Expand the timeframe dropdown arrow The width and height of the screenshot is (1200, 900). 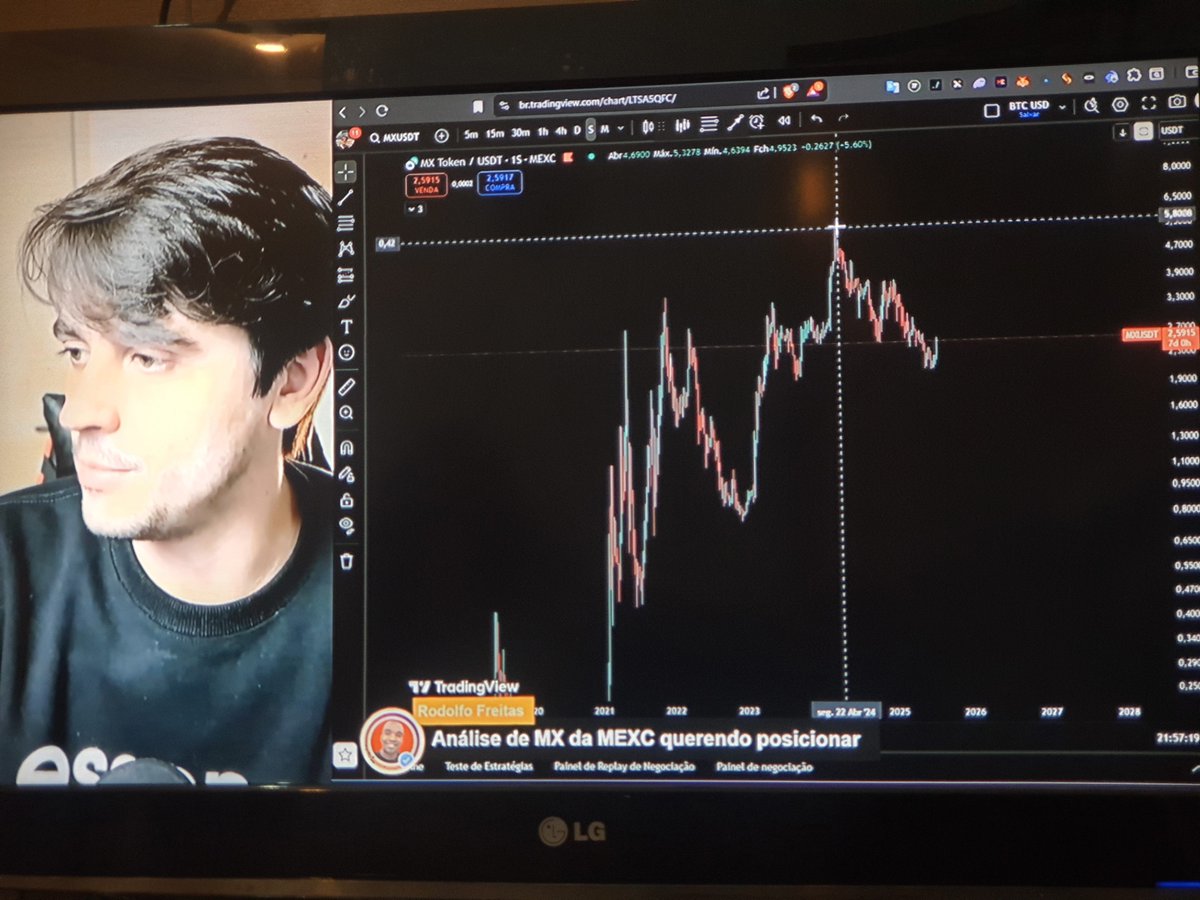(x=621, y=129)
